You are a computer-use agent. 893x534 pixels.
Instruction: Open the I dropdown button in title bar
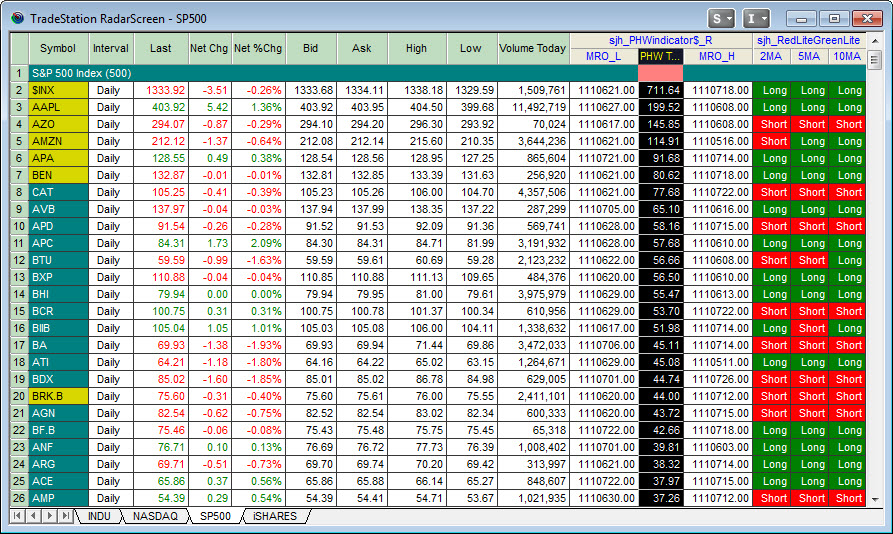(x=756, y=18)
